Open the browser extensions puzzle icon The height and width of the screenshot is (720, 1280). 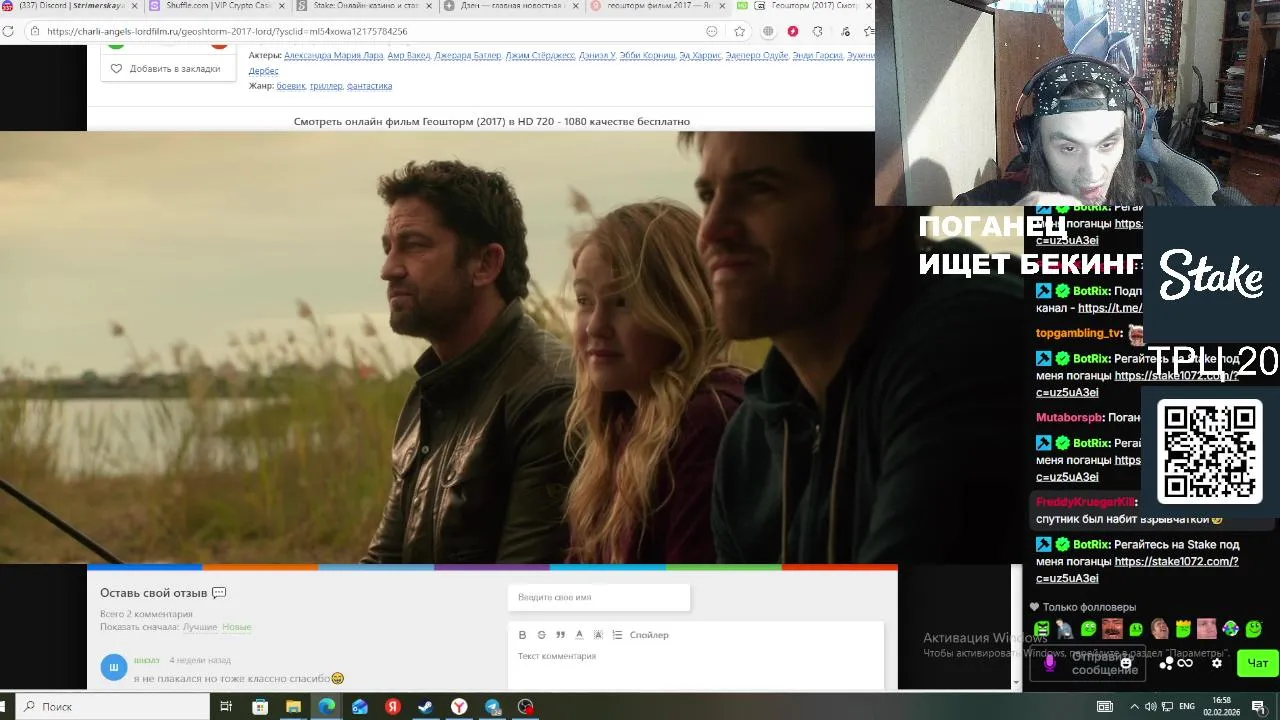[x=818, y=31]
